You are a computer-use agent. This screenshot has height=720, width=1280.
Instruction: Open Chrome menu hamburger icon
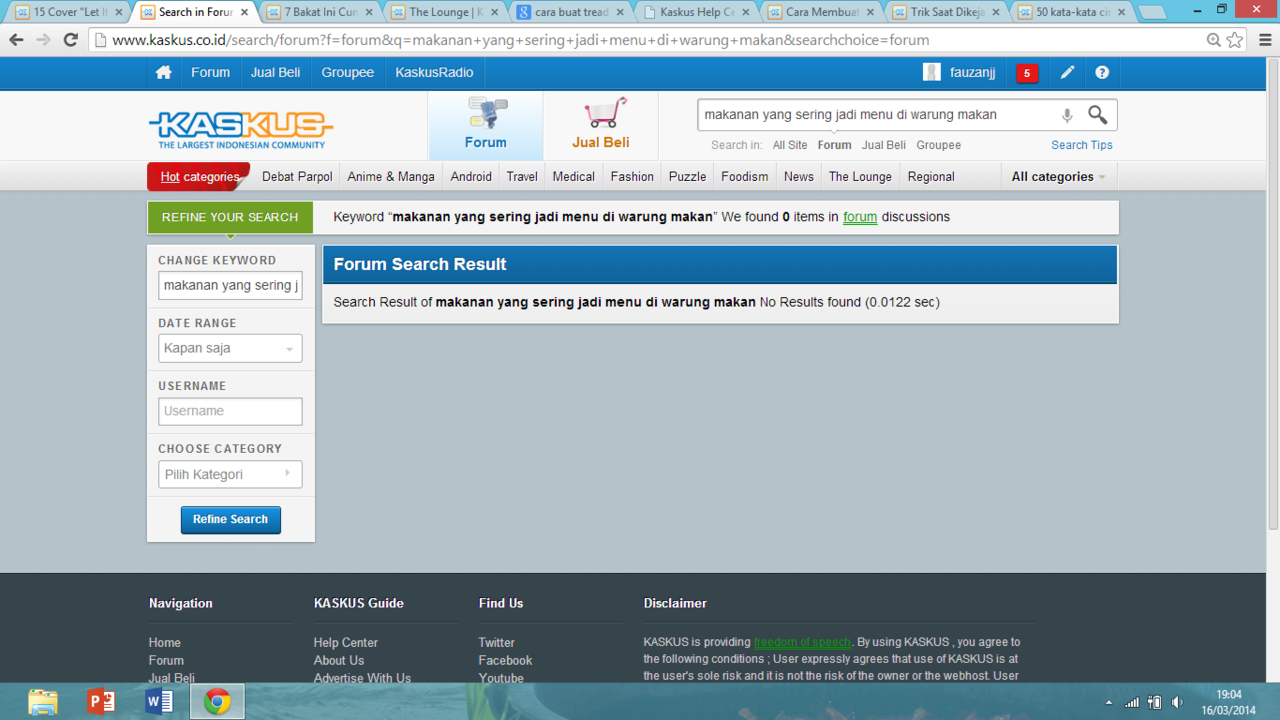[x=1265, y=40]
